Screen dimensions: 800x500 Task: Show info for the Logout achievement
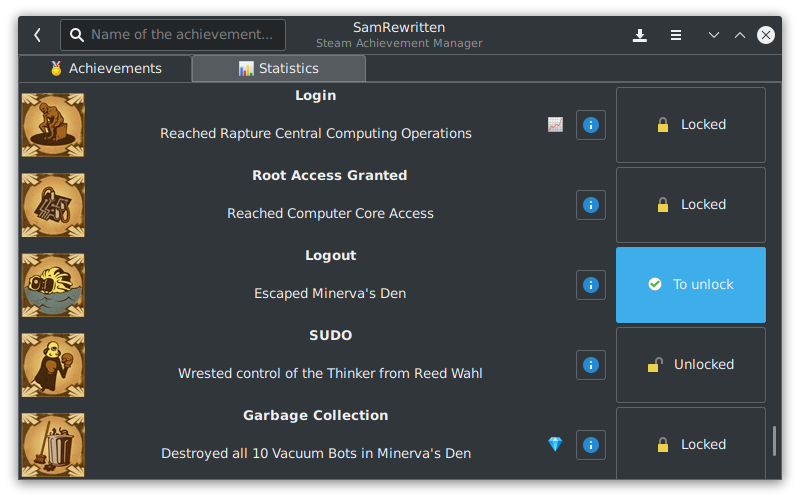point(591,285)
